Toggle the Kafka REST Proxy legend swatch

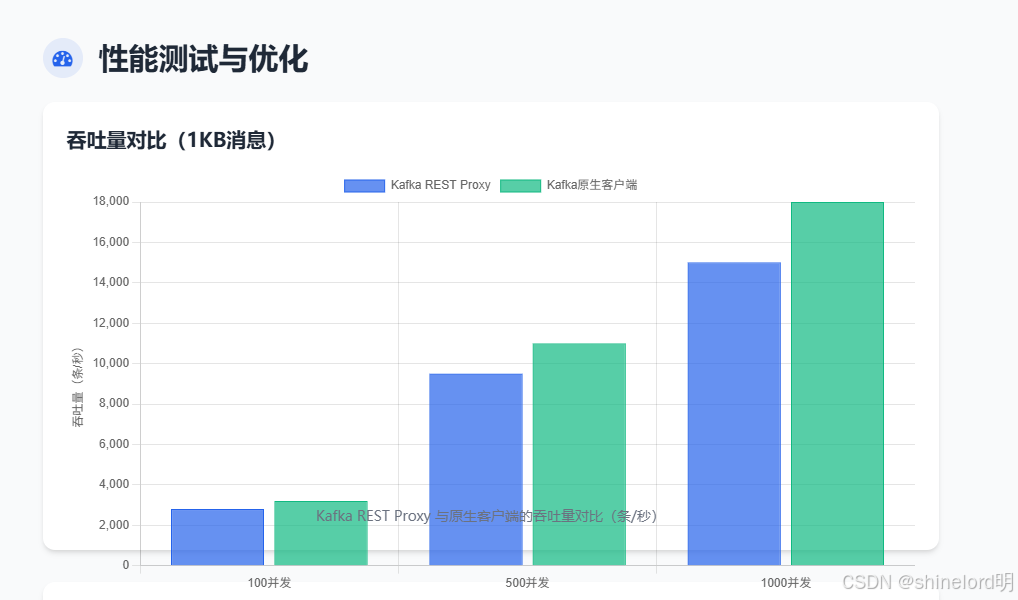tap(364, 186)
